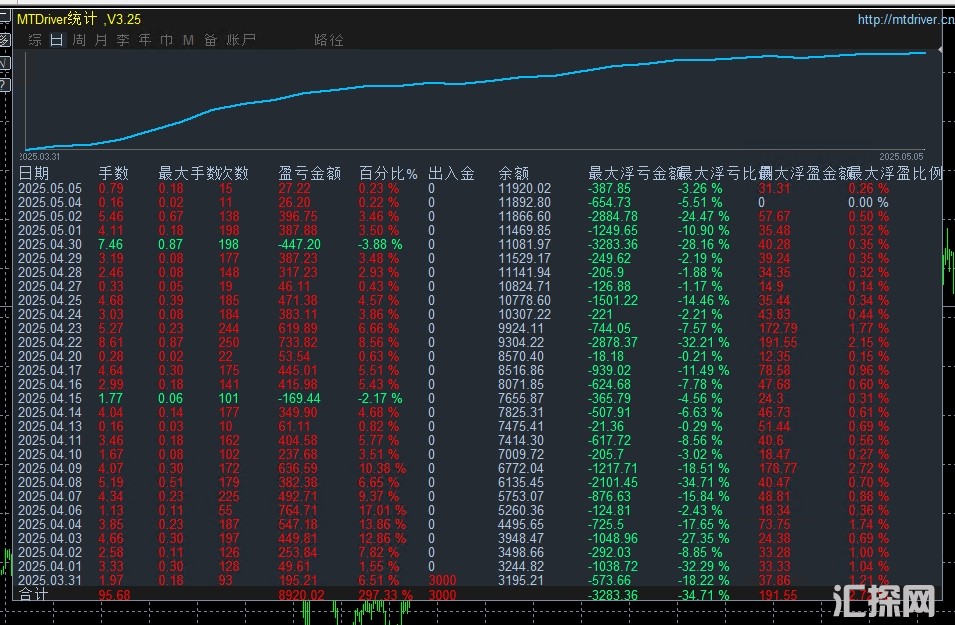Click the 手数 column header
Screen dimensions: 955x625
coord(114,174)
